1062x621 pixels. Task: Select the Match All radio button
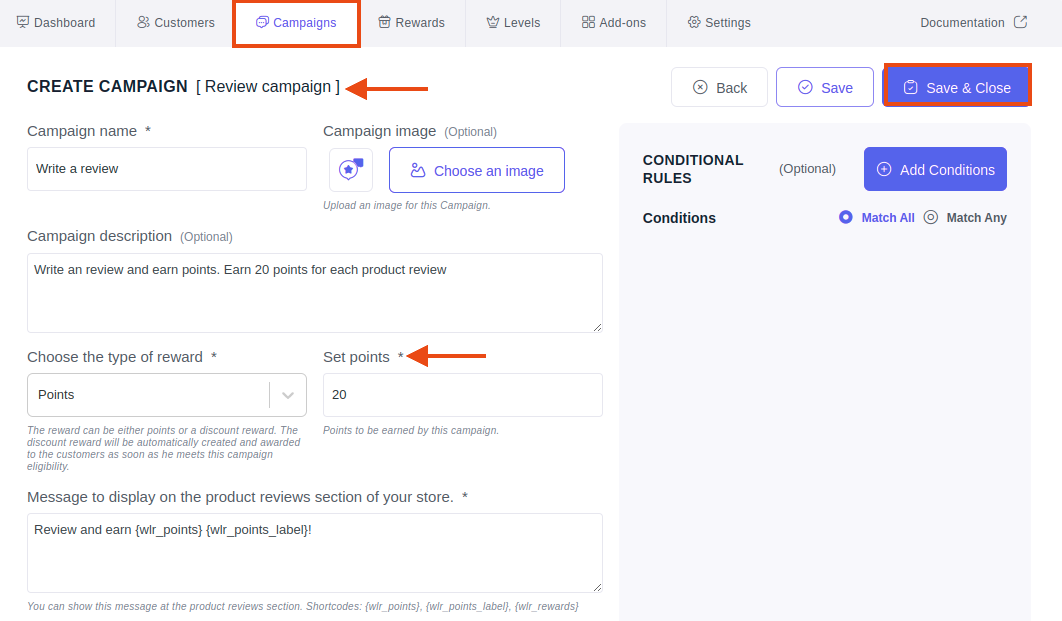tap(845, 217)
